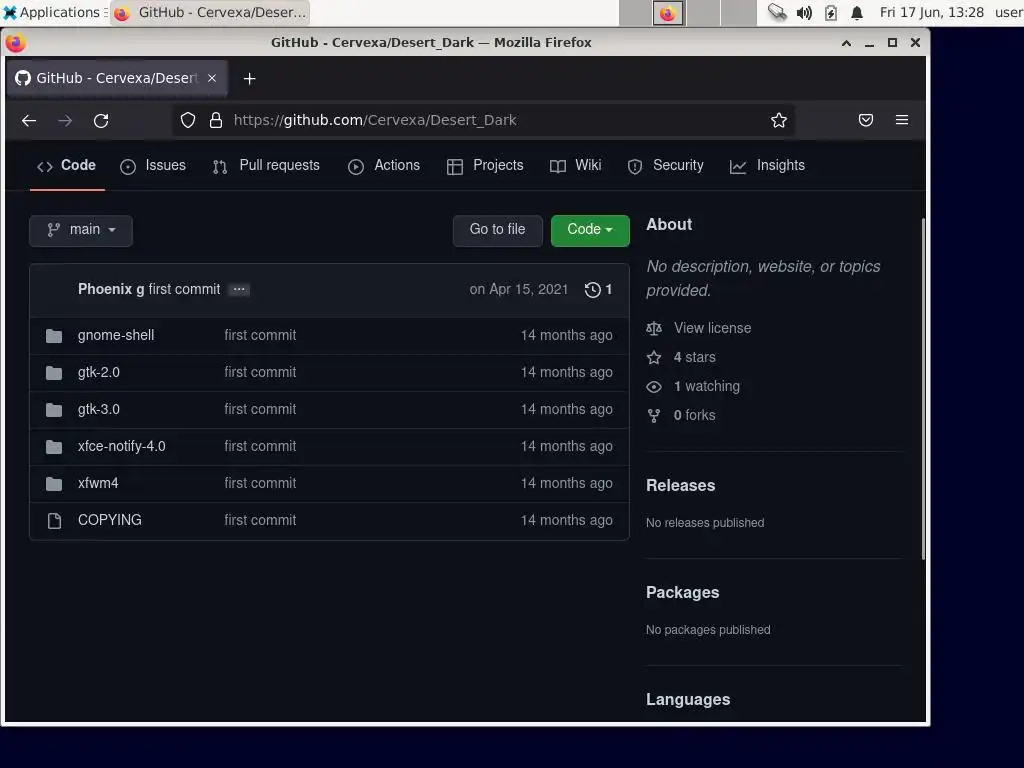Click the browser back arrow
Viewport: 1024px width, 768px height.
[29, 121]
